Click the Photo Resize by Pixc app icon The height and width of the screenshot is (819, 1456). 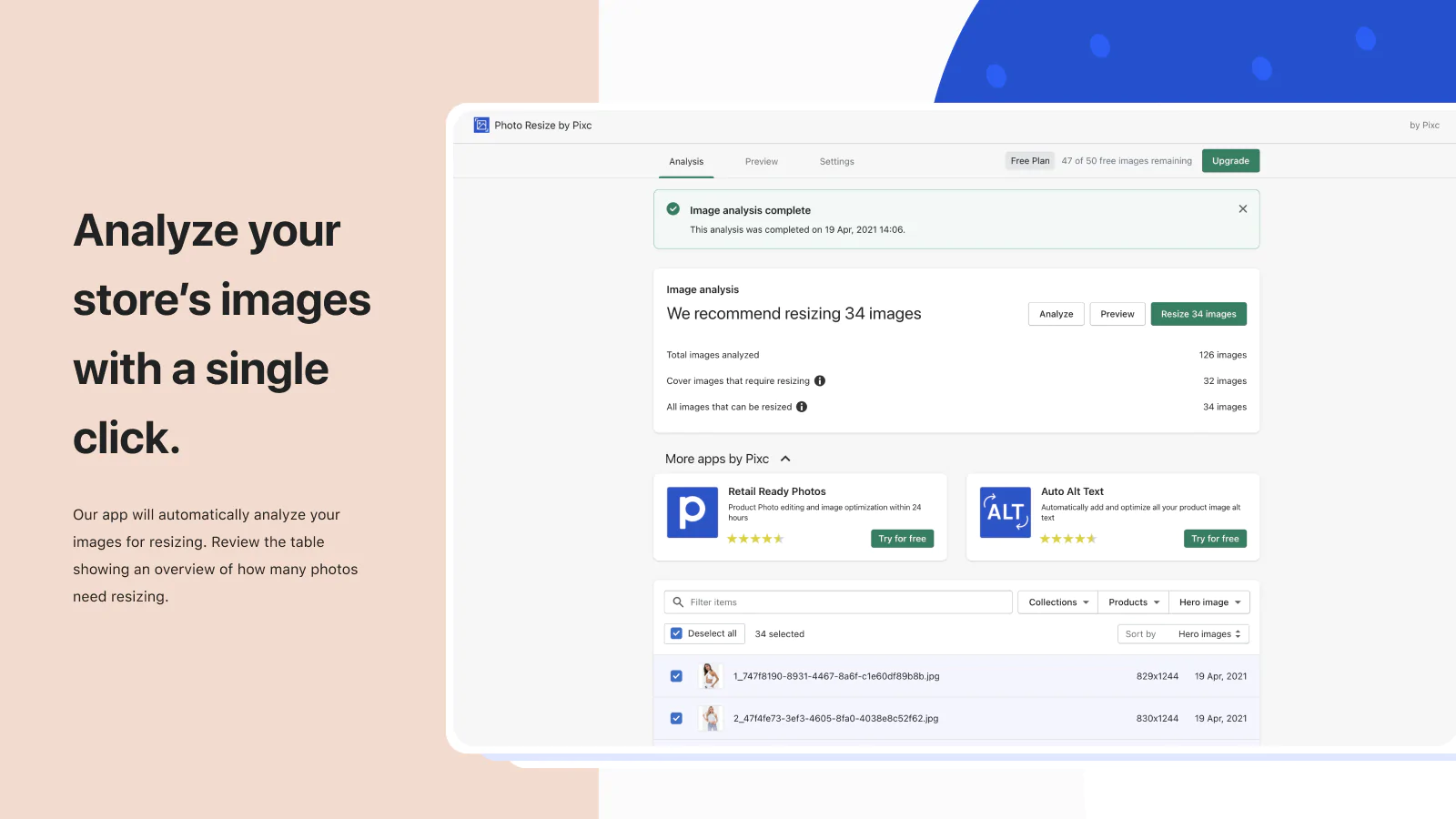pyautogui.click(x=481, y=126)
